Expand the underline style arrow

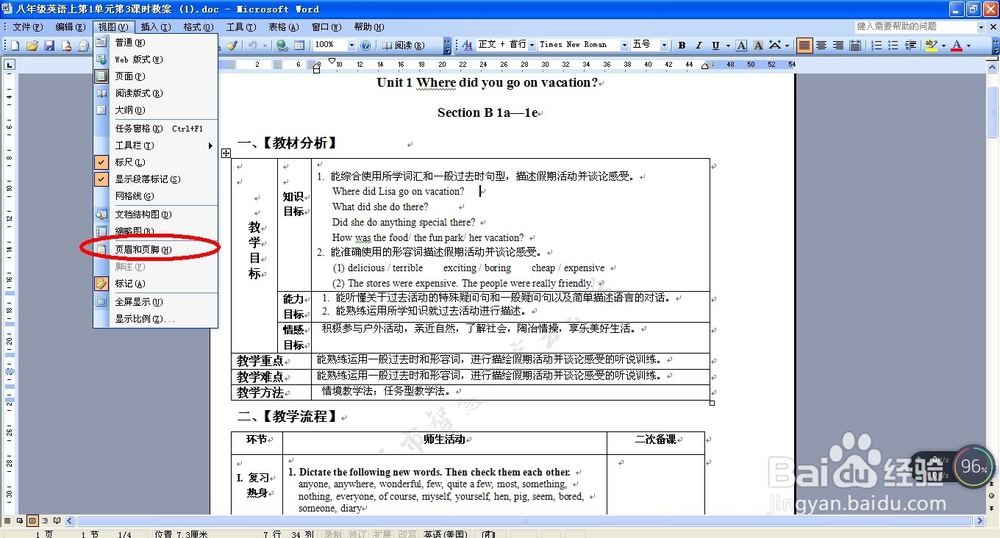(726, 45)
